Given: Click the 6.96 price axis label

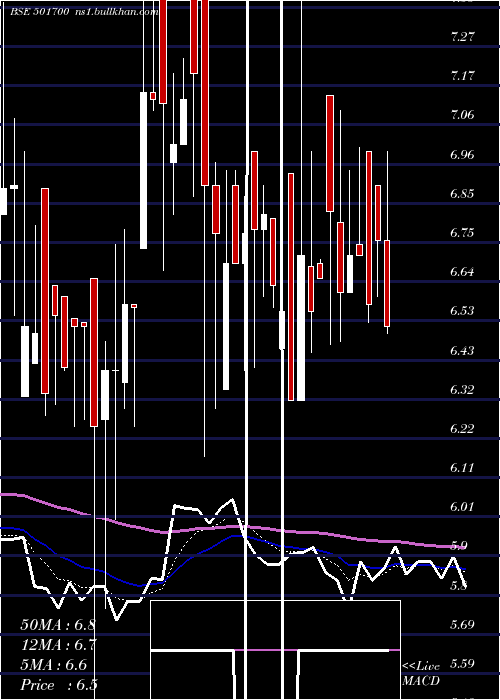Looking at the screenshot, I should coord(462,154).
